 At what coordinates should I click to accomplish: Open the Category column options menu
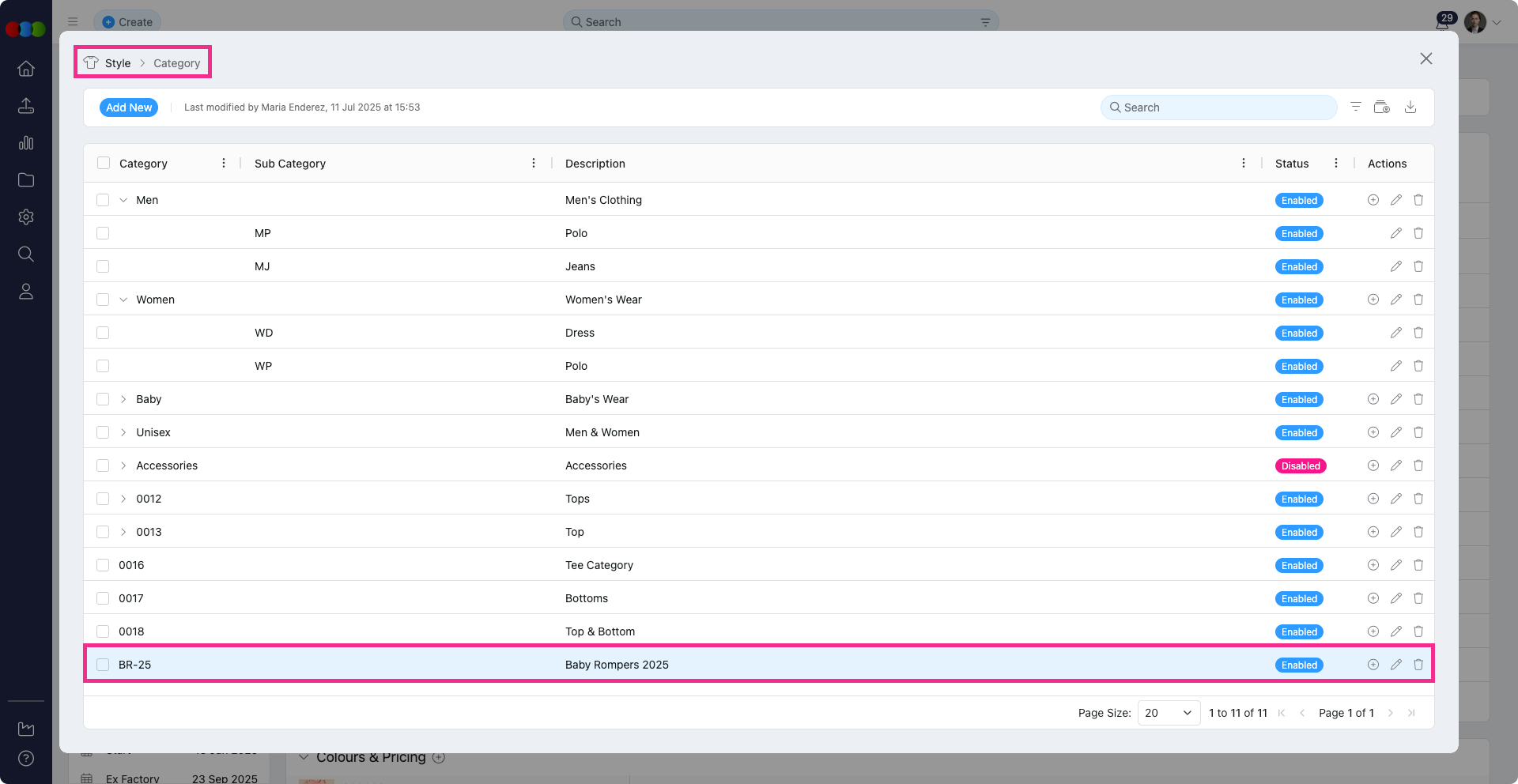(x=224, y=163)
